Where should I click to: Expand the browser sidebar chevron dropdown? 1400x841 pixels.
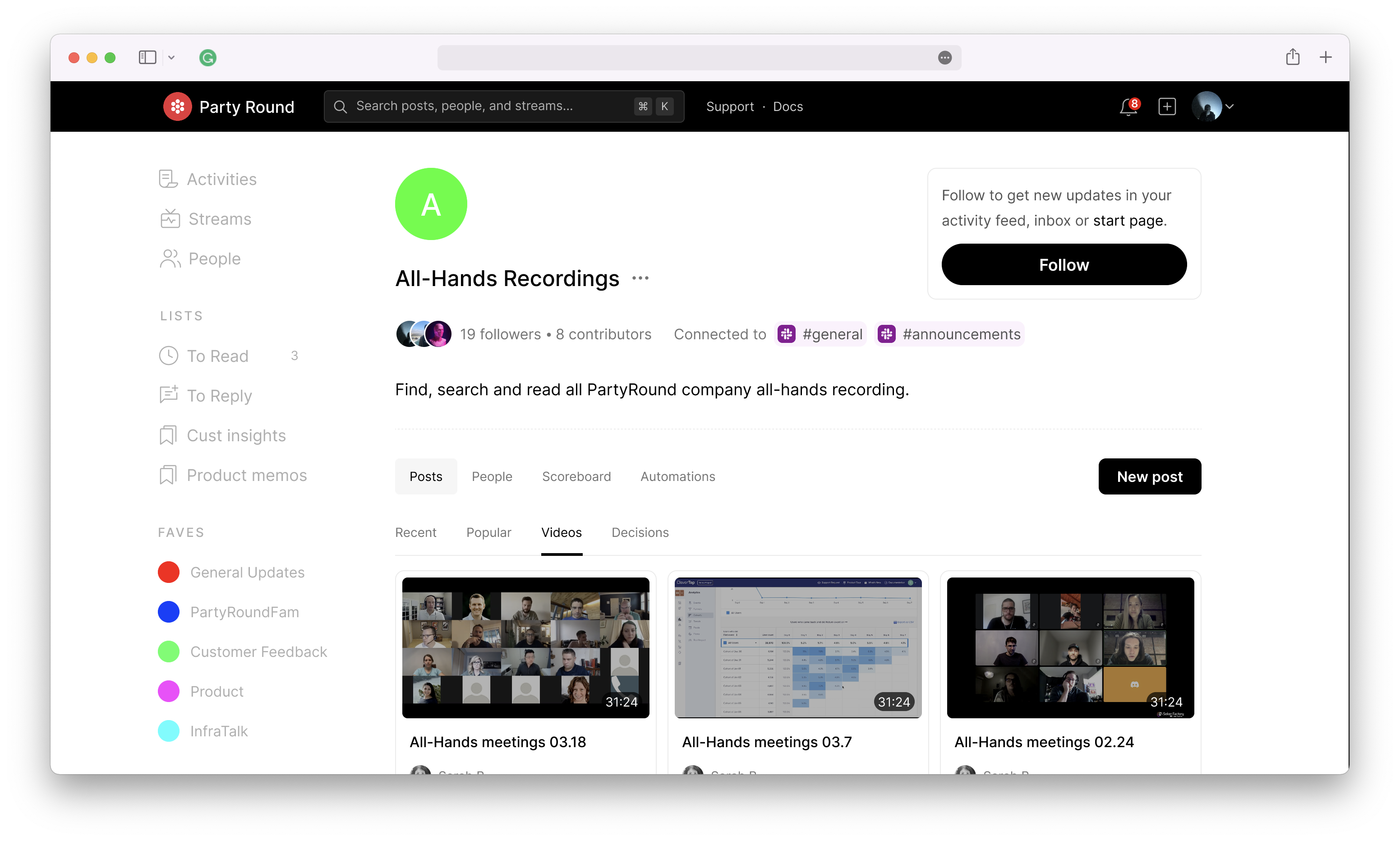171,58
